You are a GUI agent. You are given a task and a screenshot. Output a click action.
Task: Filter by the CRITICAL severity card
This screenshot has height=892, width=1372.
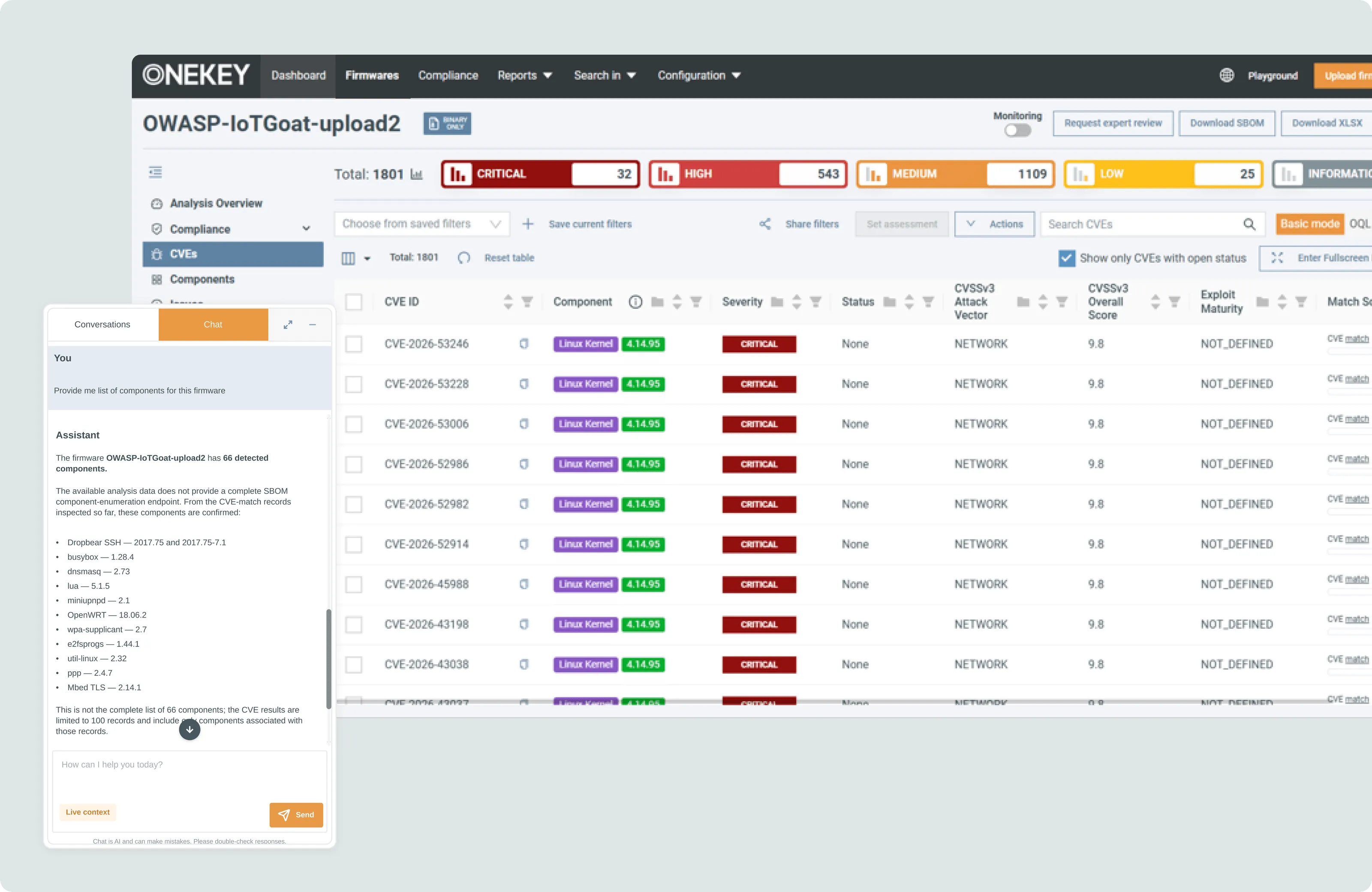coord(541,174)
